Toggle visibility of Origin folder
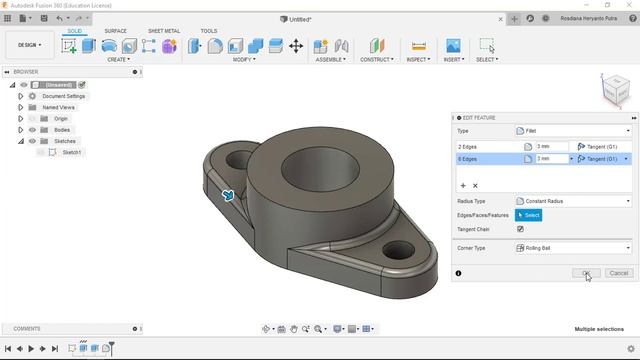This screenshot has height=360, width=640. click(32, 119)
